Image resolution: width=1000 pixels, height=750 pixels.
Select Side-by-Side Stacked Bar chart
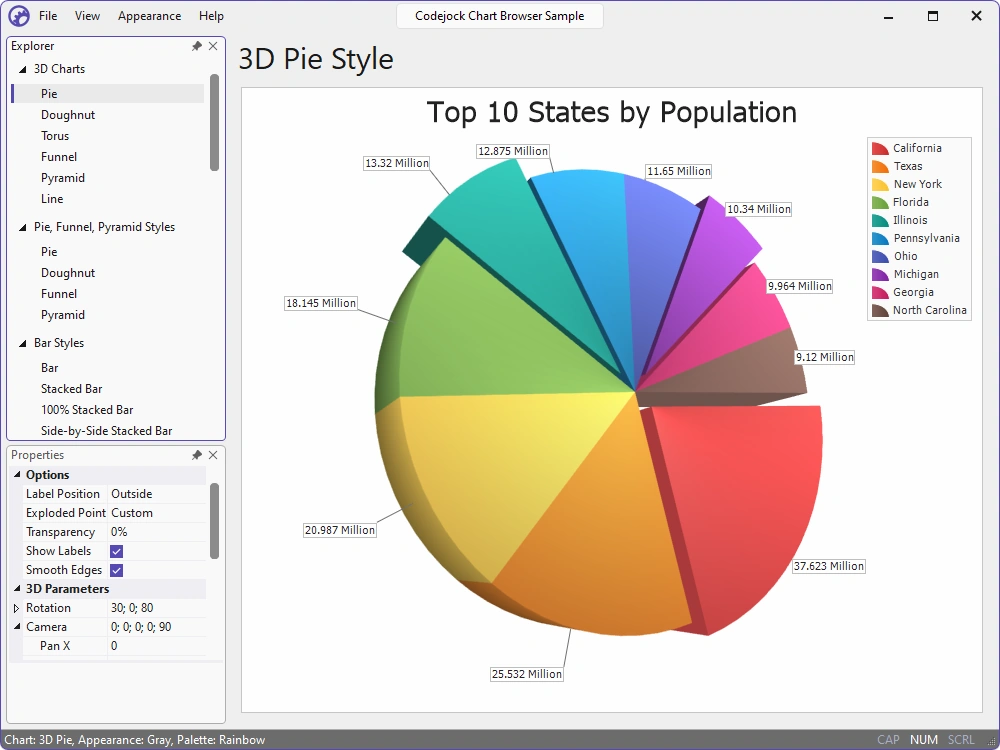(x=108, y=431)
